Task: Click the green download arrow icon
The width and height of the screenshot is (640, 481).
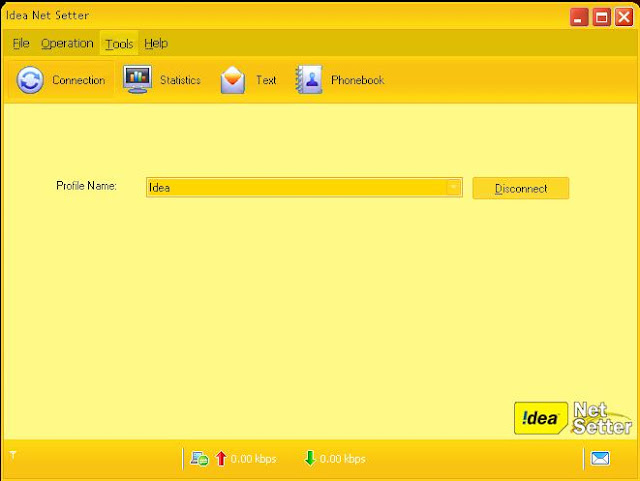Action: (310, 458)
